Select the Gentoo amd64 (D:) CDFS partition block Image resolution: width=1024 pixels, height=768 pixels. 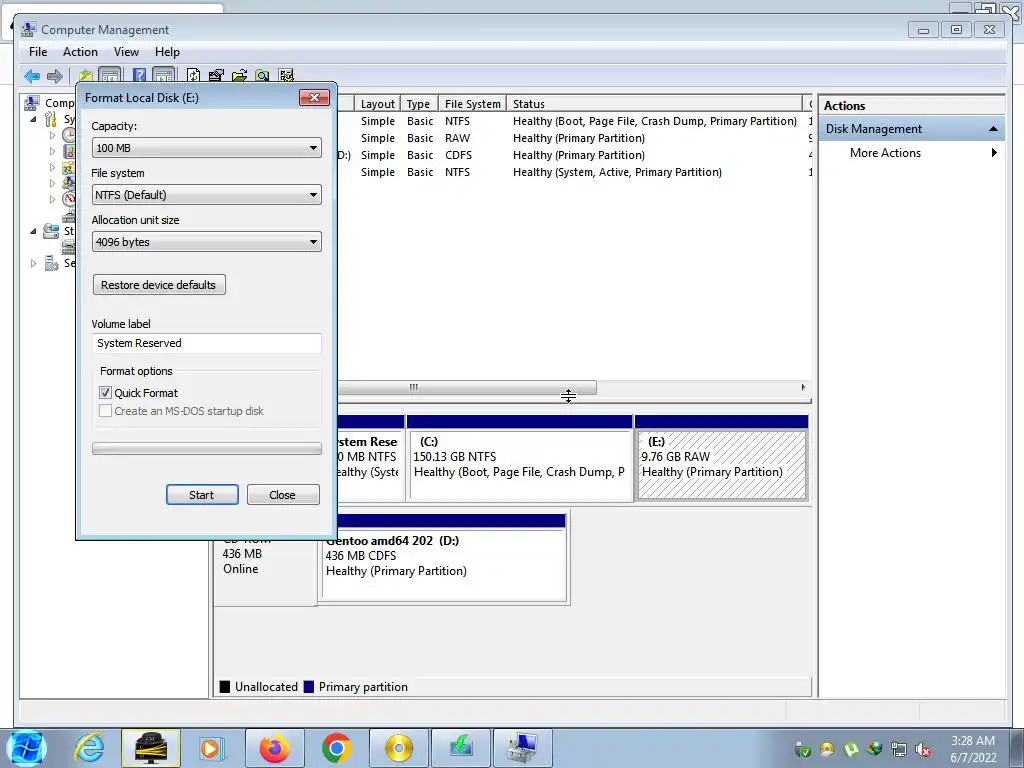443,565
